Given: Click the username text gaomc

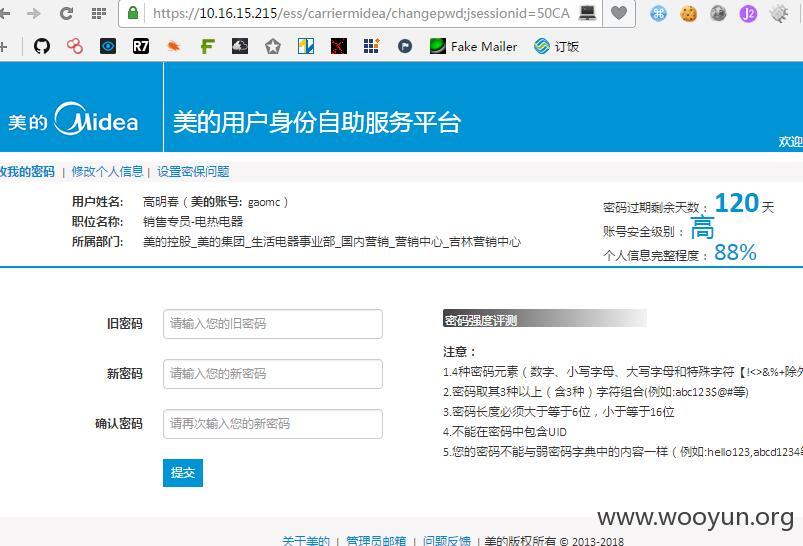Looking at the screenshot, I should pyautogui.click(x=264, y=202).
